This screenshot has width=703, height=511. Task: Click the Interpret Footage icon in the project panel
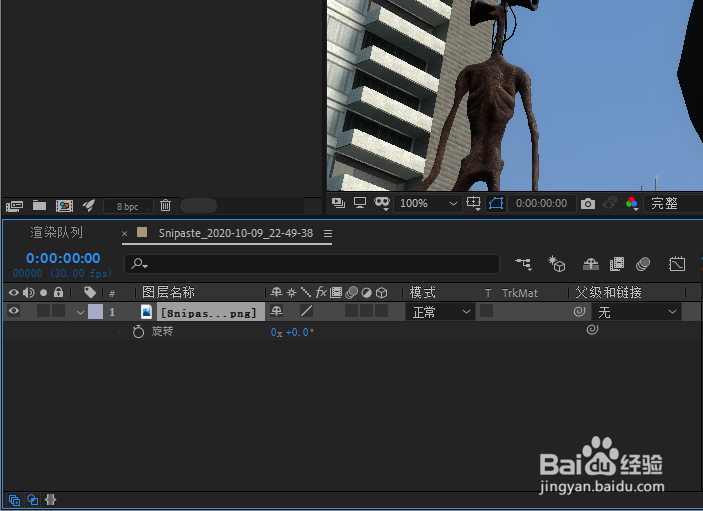[x=15, y=206]
